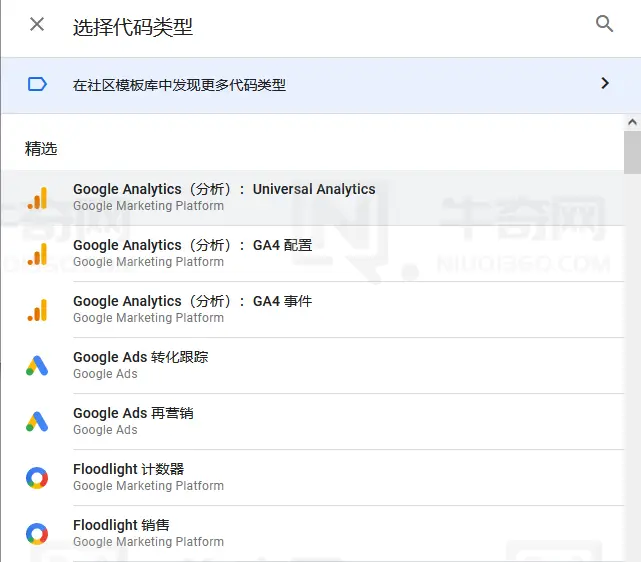Screen dimensions: 641x562
Task: Expand community template gallery via the chevron arrow
Action: (605, 83)
